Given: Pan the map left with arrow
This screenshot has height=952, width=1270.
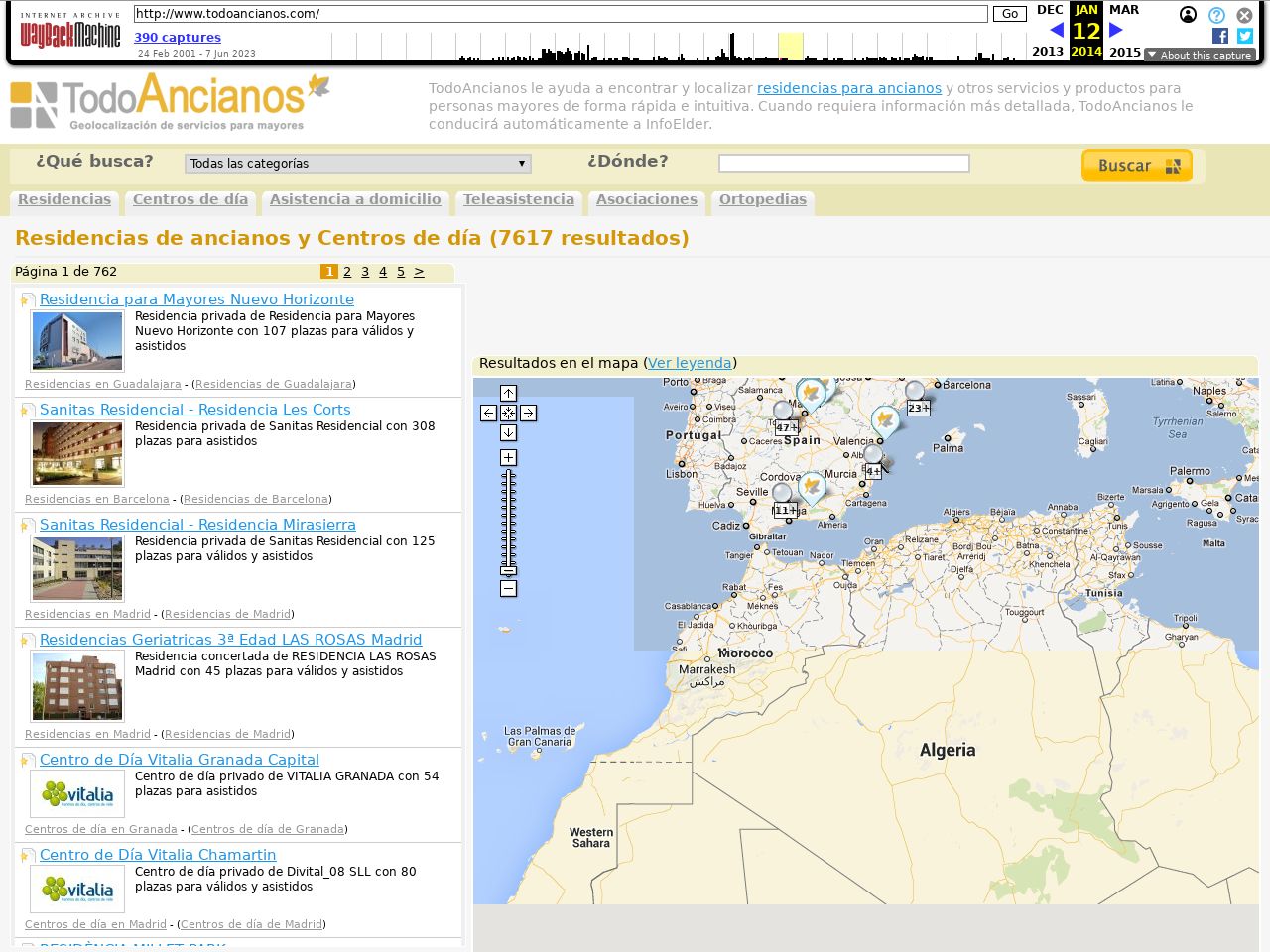Looking at the screenshot, I should click(x=488, y=413).
